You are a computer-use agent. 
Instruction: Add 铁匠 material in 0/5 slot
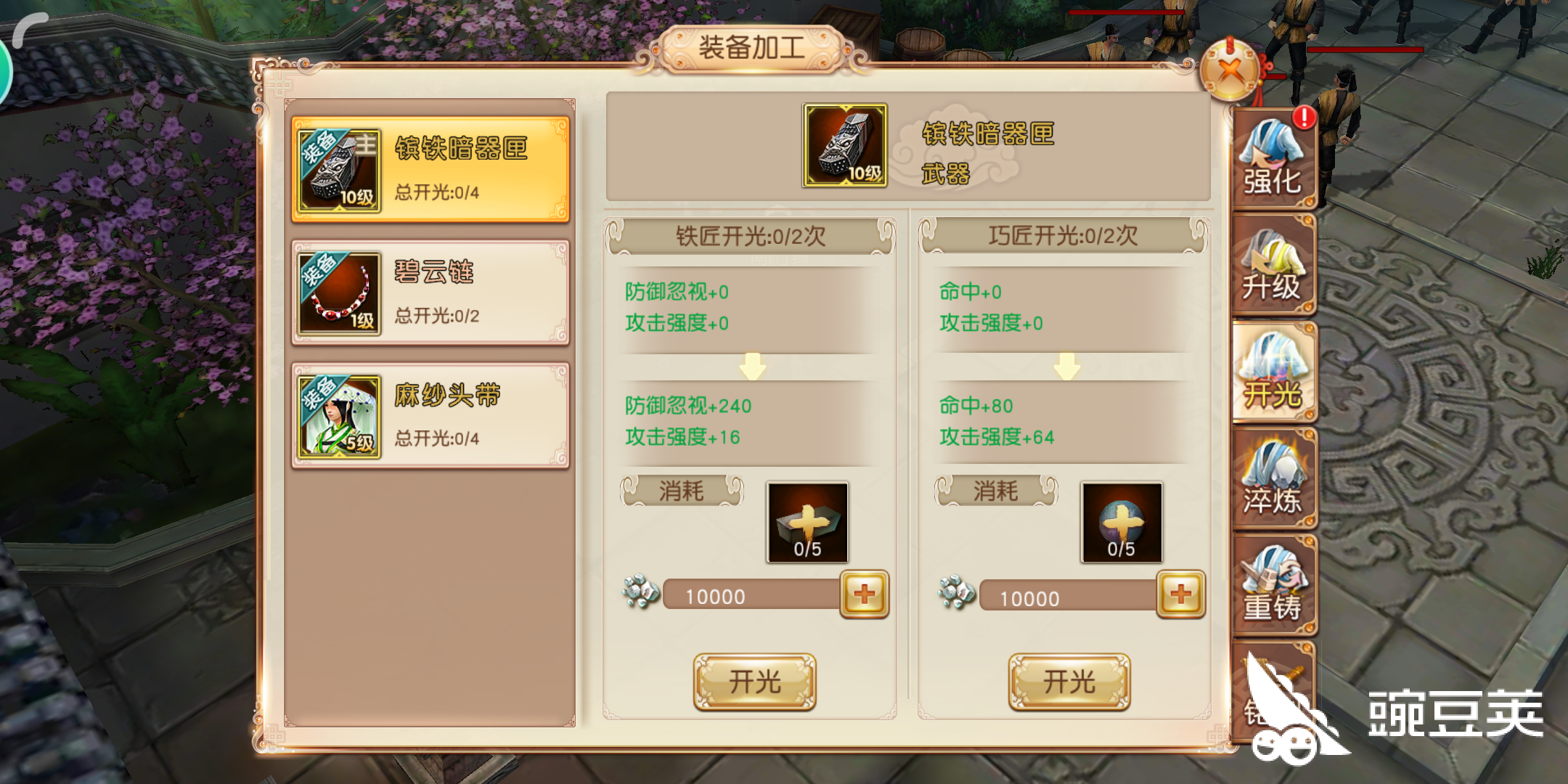[x=807, y=523]
